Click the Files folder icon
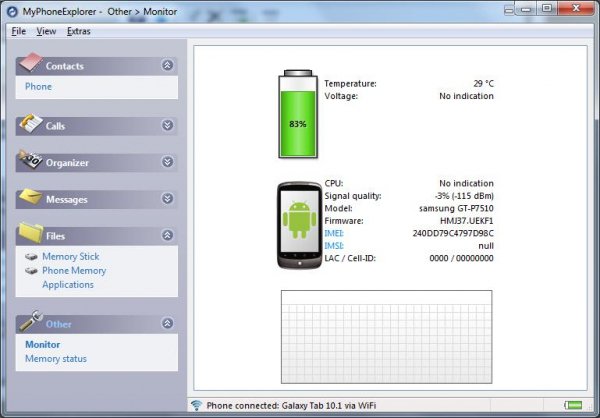The height and width of the screenshot is (418, 600). click(31, 232)
